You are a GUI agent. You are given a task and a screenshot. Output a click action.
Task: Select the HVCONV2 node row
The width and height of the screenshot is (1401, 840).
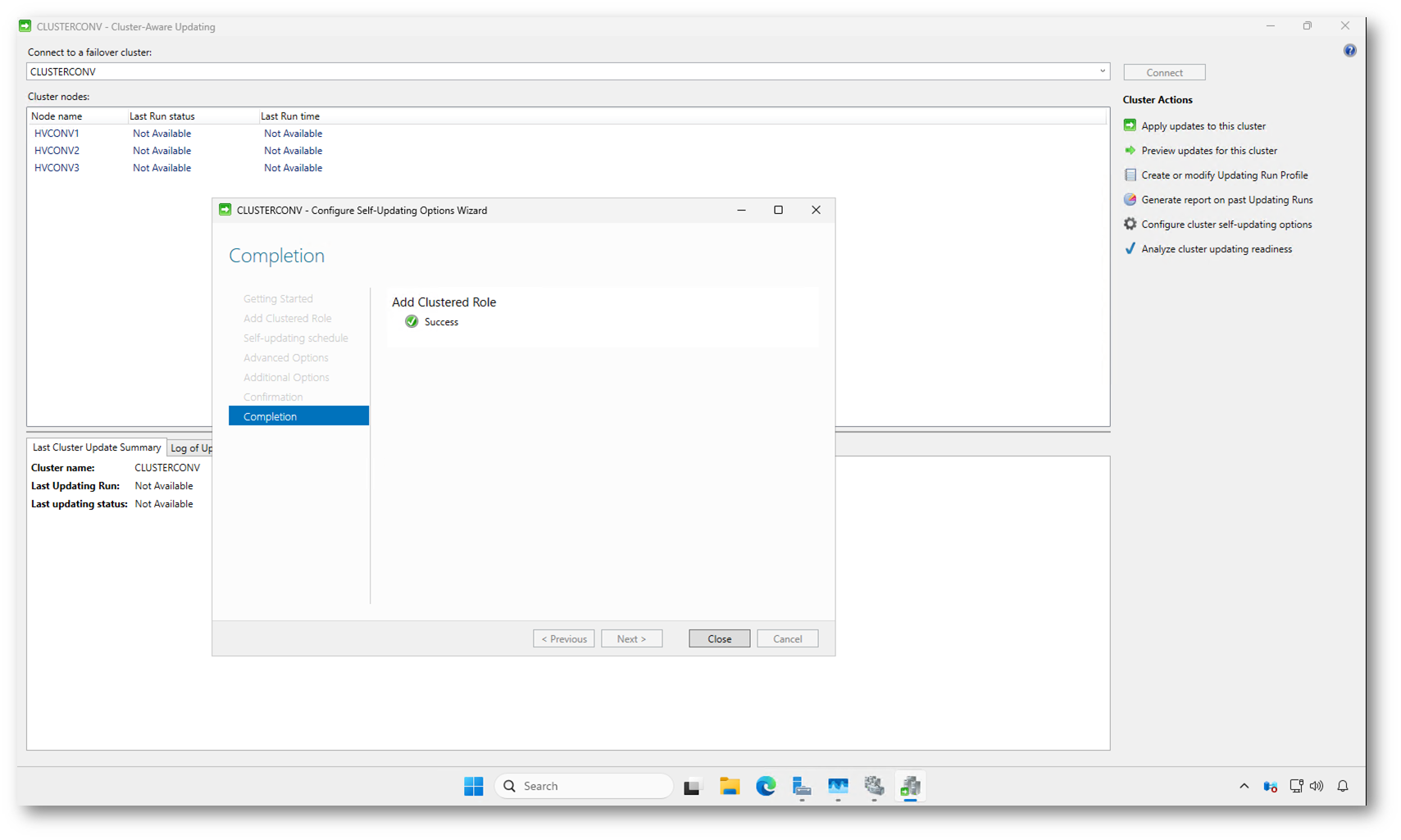pyautogui.click(x=57, y=151)
